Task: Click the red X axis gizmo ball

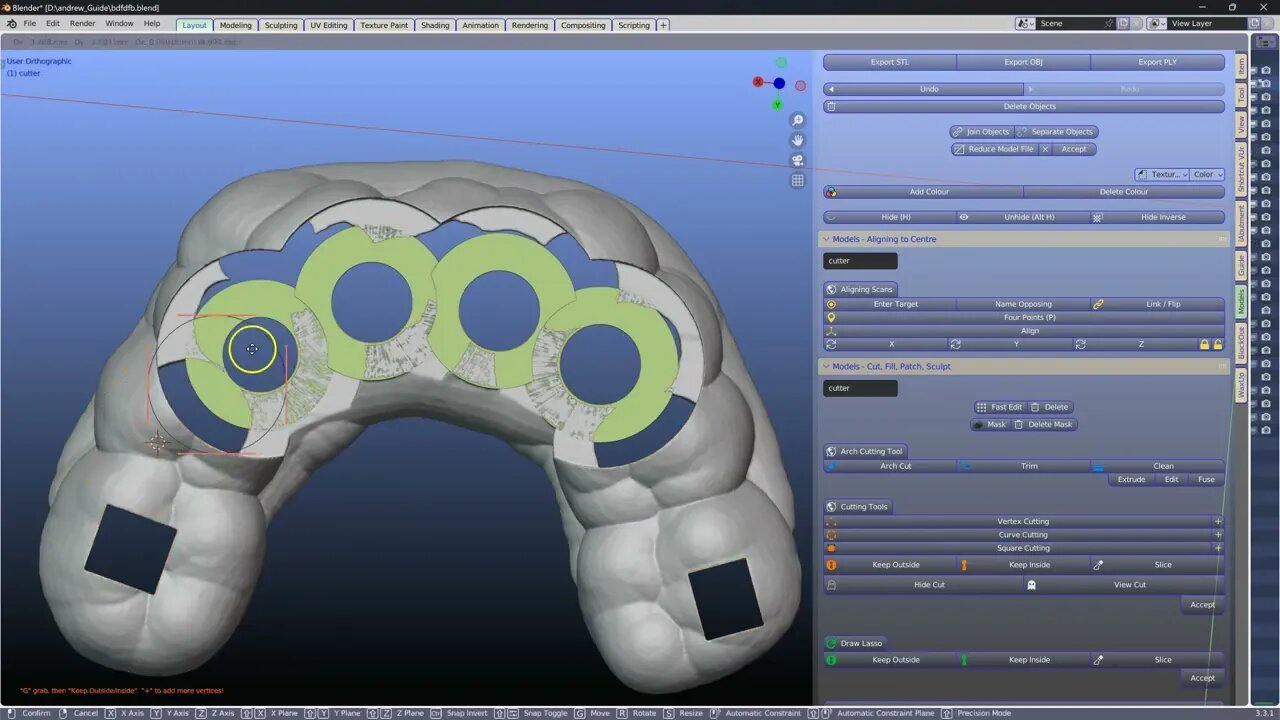Action: [758, 82]
